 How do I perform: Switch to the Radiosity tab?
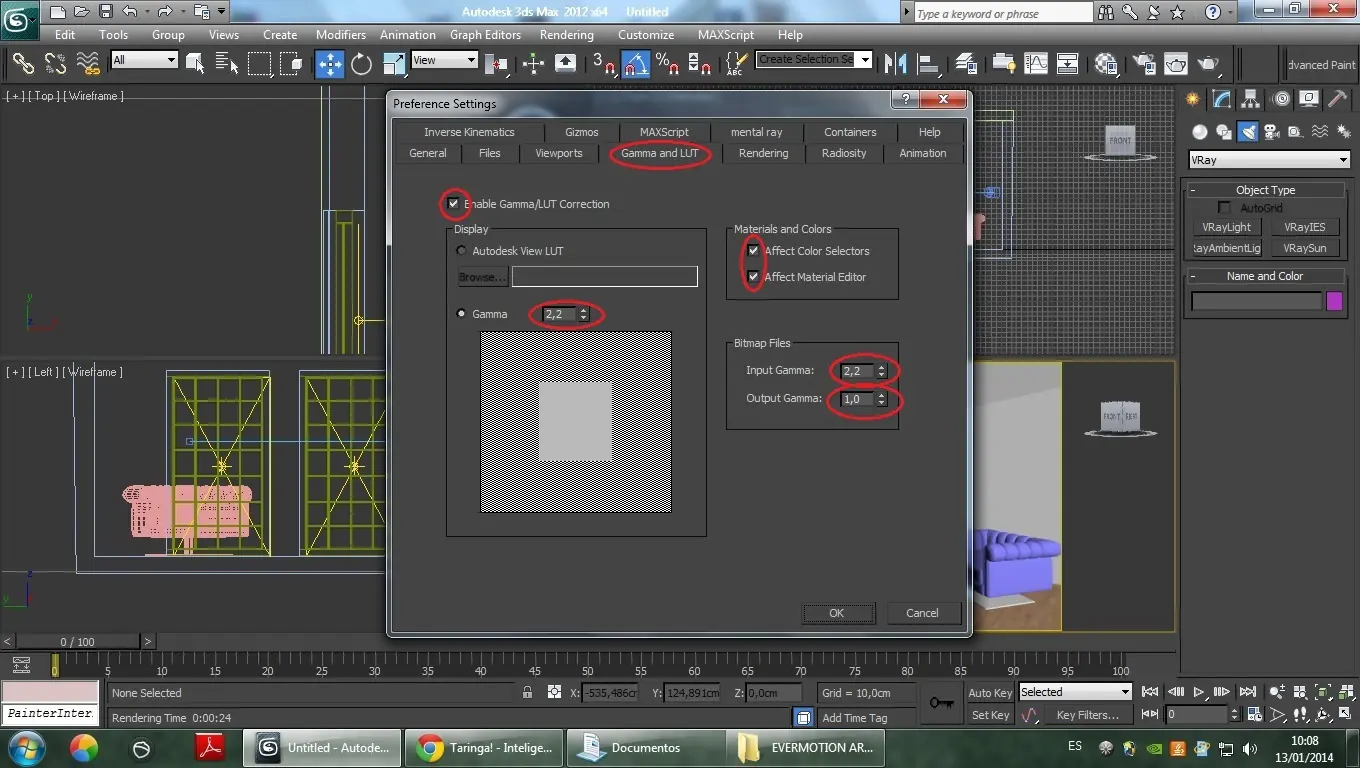843,153
